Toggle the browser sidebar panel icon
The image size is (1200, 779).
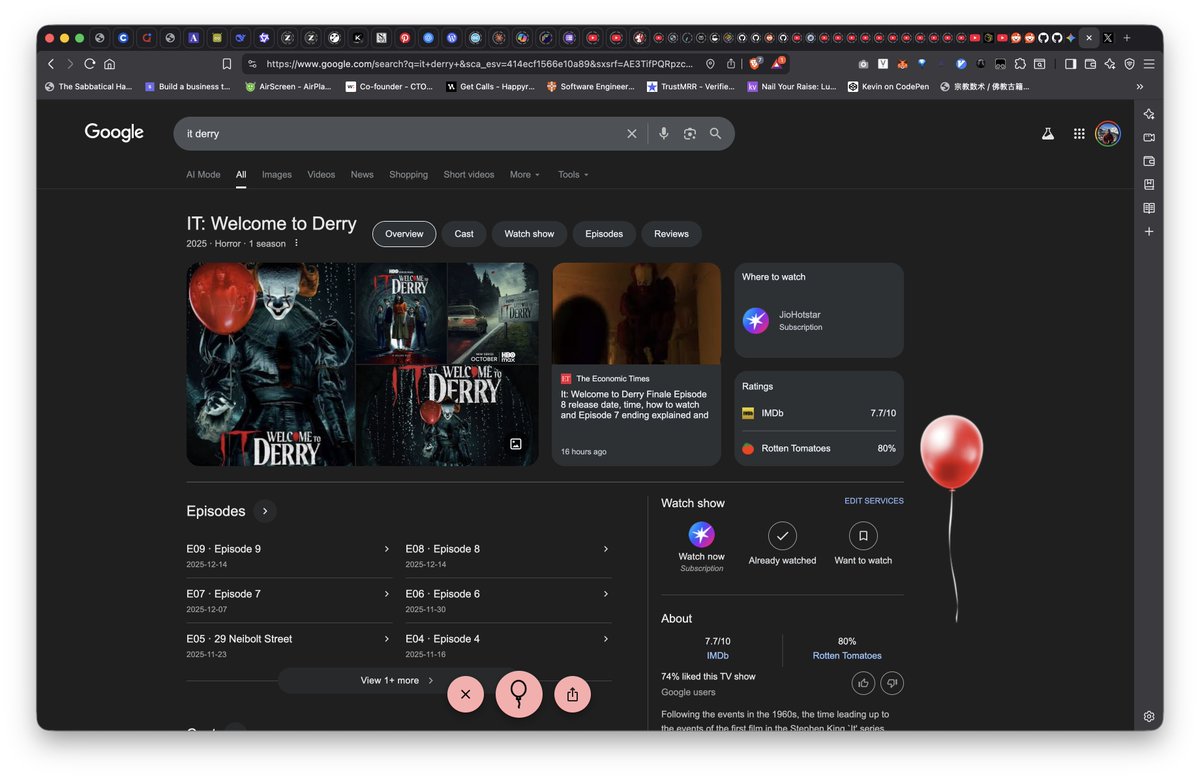(x=1070, y=64)
